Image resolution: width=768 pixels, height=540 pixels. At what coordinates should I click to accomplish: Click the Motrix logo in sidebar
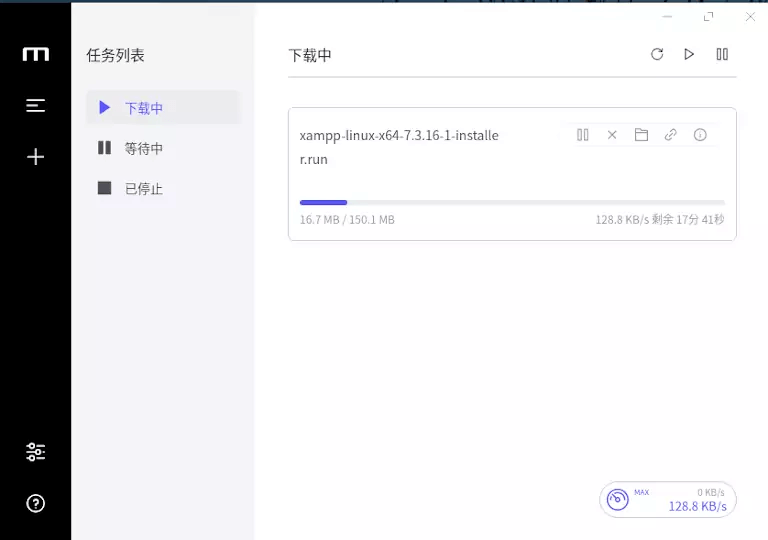coord(35,54)
